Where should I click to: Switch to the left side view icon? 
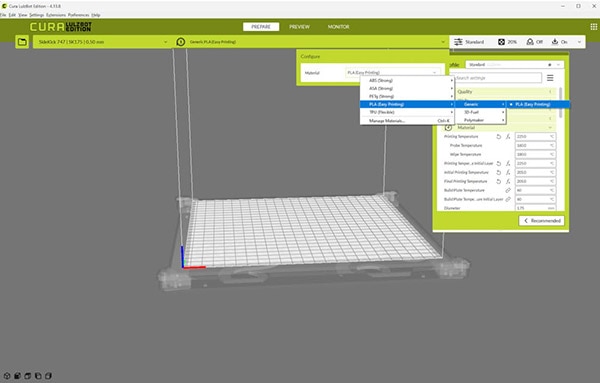38,376
